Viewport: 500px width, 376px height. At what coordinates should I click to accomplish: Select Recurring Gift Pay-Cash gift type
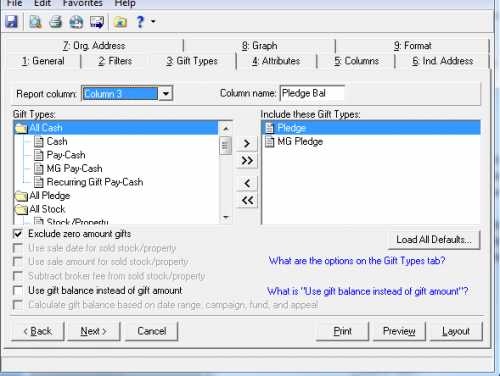(95, 182)
